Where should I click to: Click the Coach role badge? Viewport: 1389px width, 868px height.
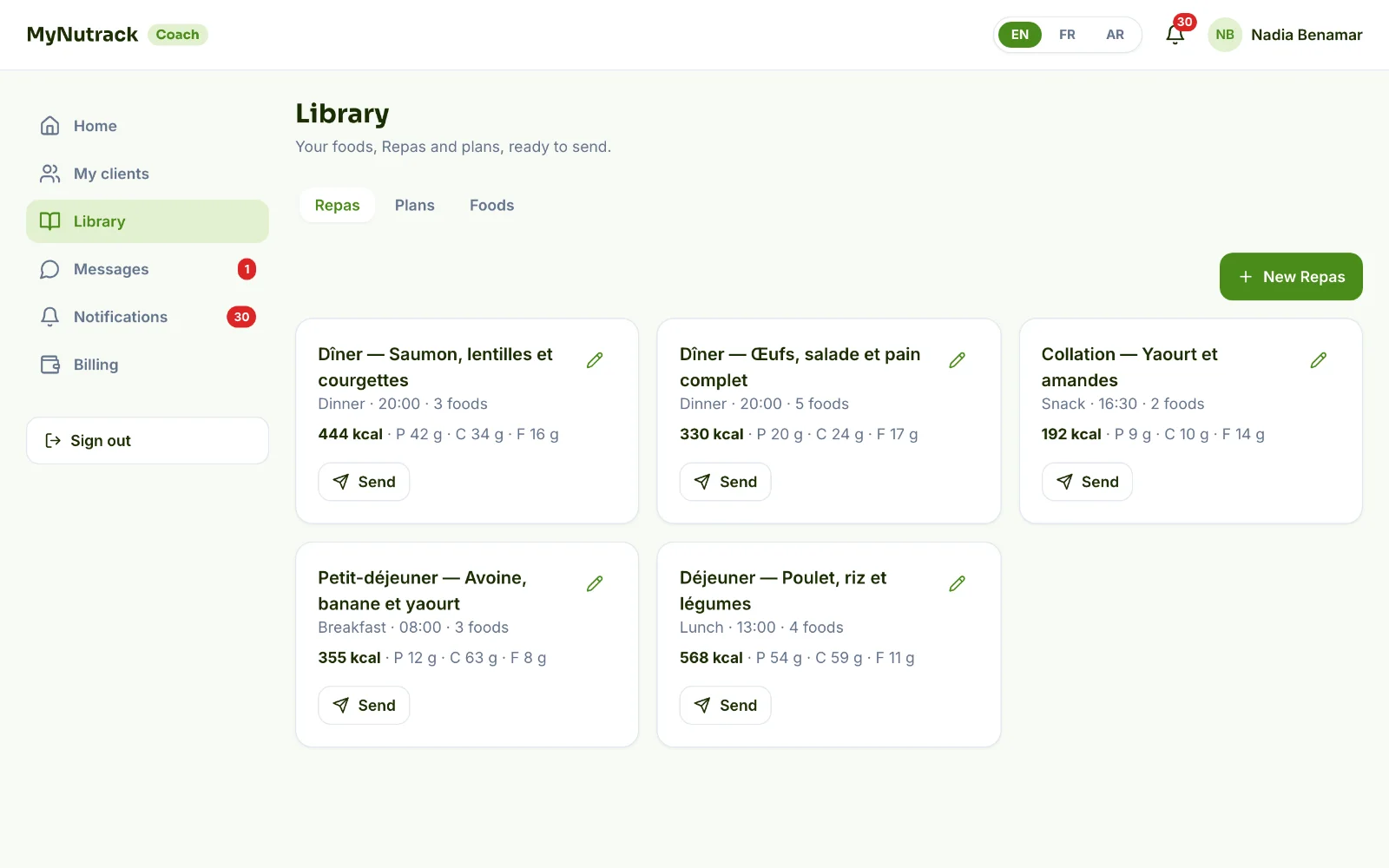coord(178,35)
